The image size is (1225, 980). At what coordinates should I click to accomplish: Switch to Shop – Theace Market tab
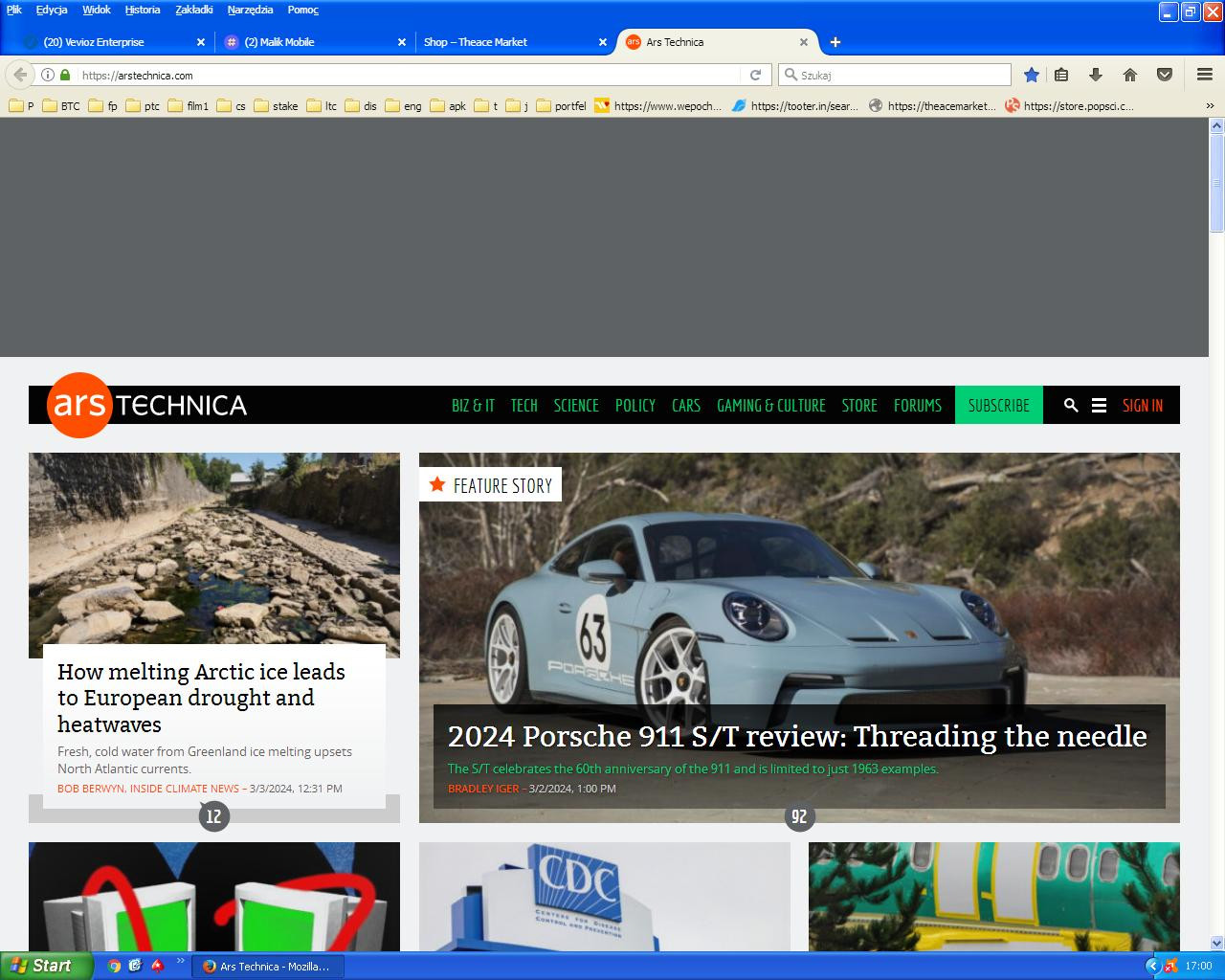(476, 42)
